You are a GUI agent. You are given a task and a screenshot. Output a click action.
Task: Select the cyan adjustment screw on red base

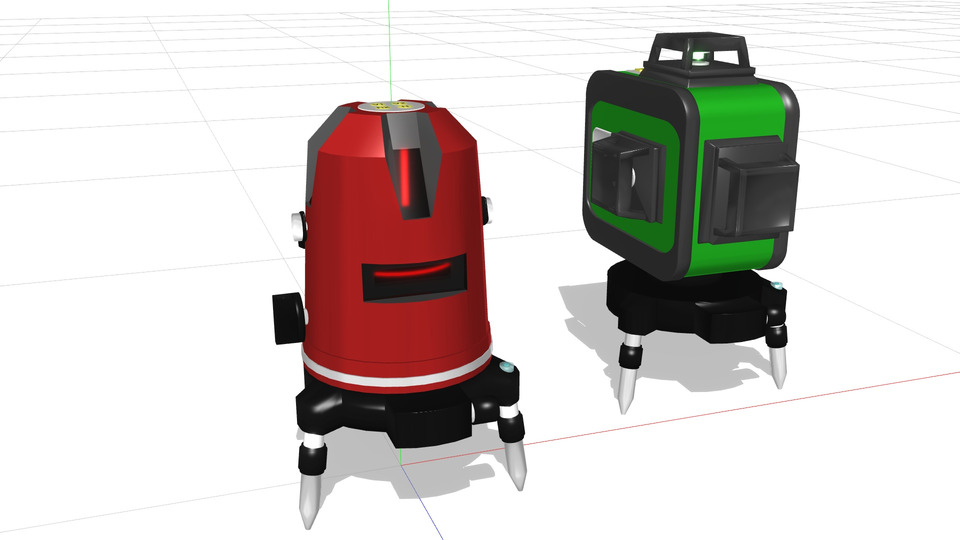[507, 370]
